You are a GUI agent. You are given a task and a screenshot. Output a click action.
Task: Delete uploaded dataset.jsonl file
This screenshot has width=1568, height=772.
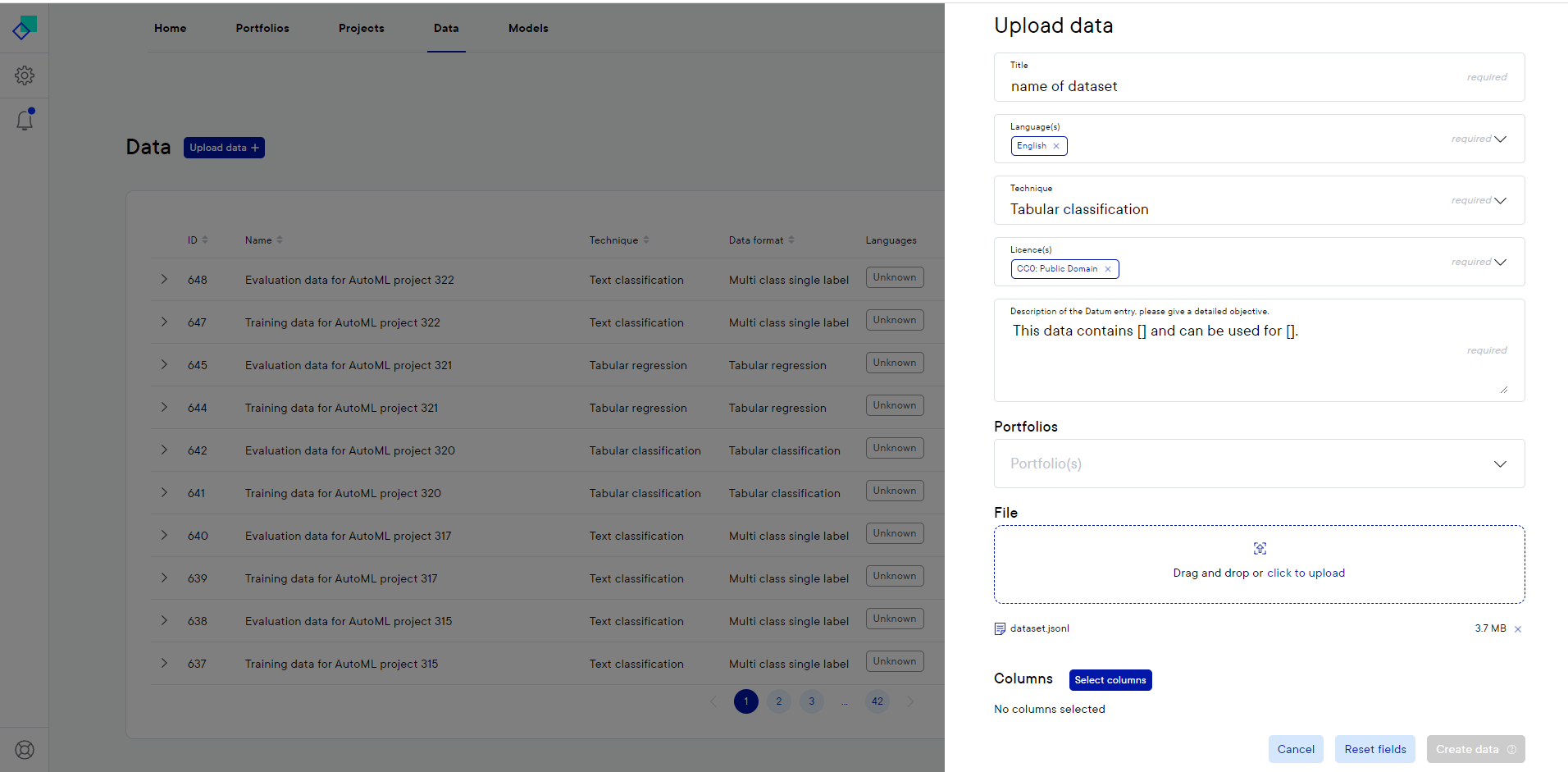1518,629
